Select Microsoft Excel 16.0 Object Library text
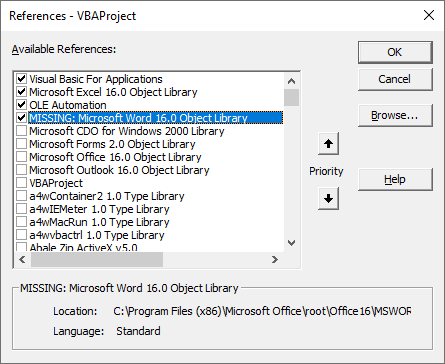445x364 pixels. click(113, 92)
